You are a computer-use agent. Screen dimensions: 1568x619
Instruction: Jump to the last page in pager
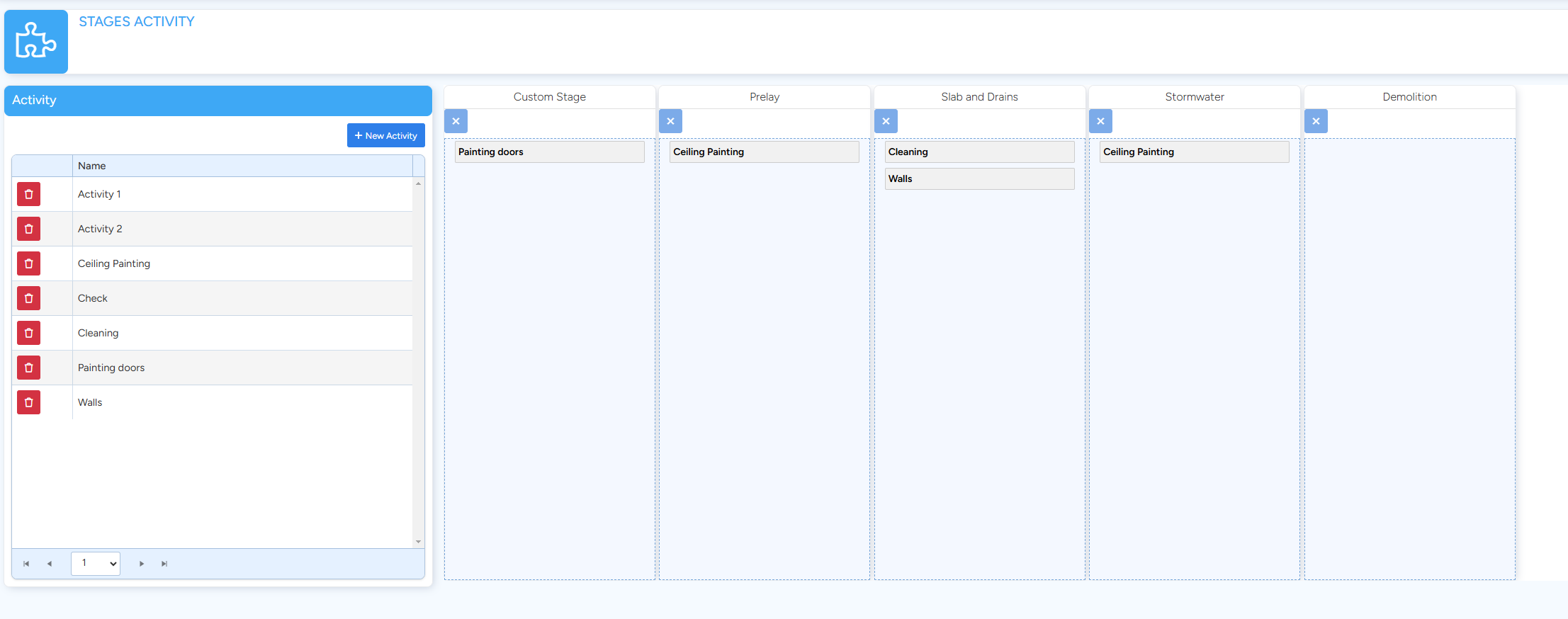[x=164, y=564]
